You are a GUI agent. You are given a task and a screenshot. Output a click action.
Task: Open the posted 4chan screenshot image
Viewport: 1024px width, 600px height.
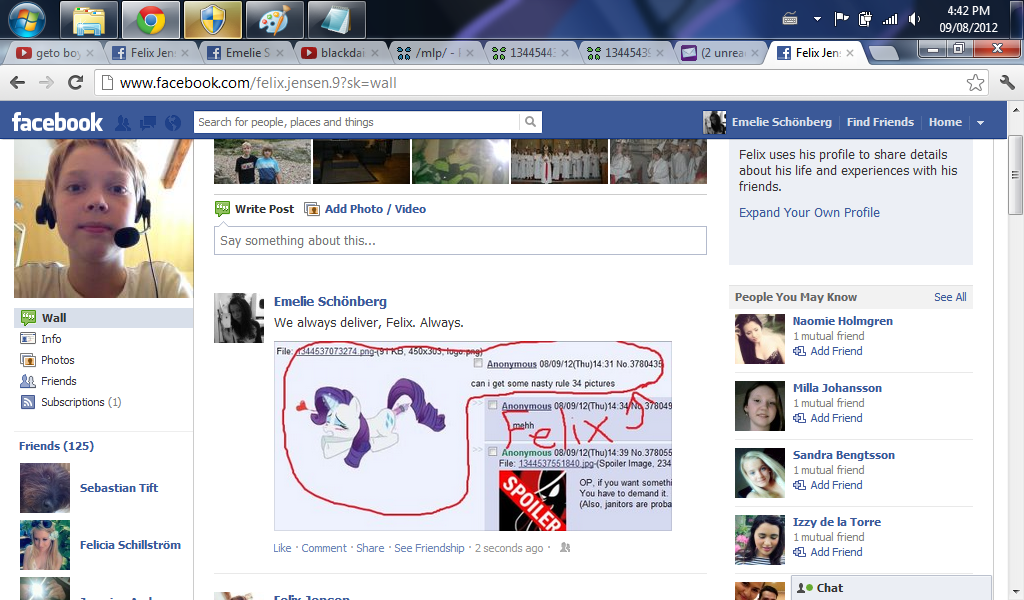click(x=473, y=435)
